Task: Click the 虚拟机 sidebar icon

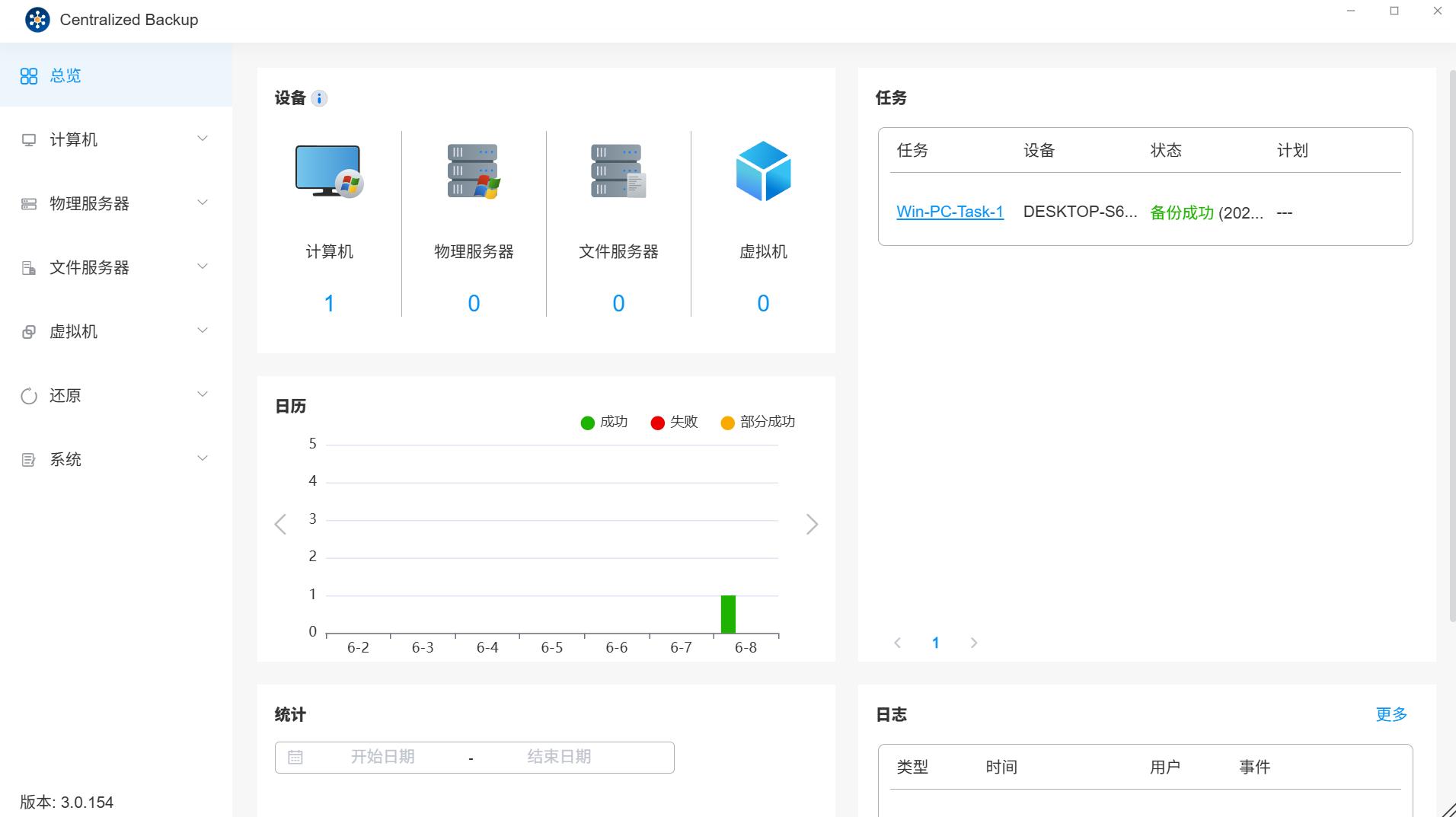Action: [29, 332]
